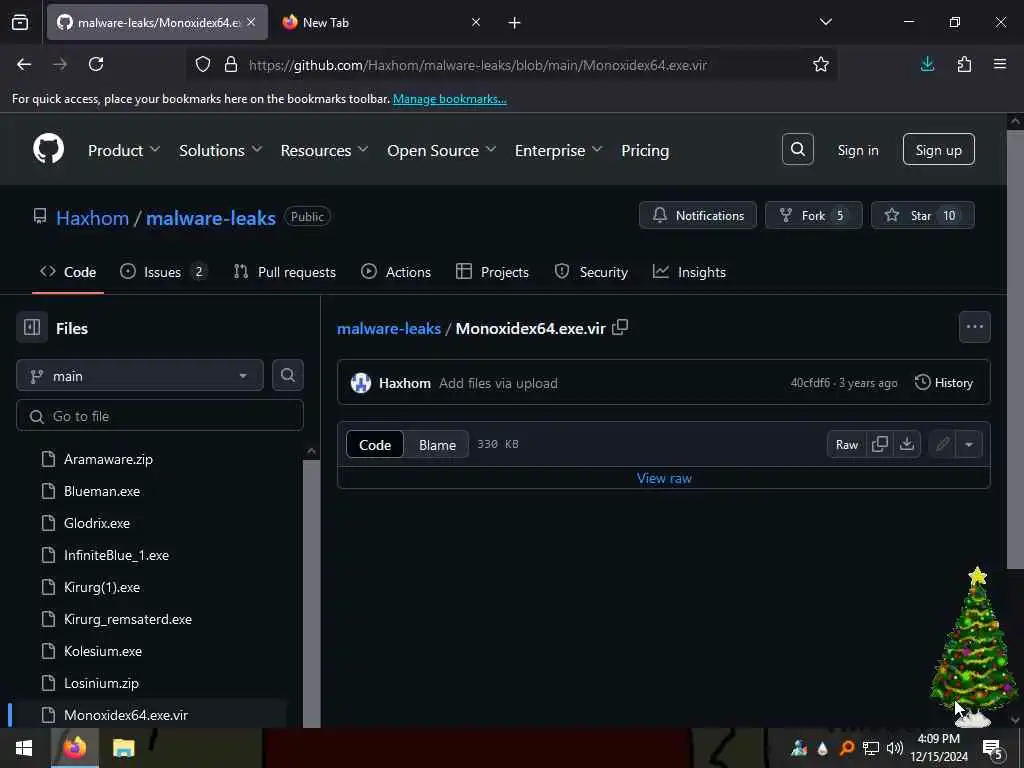1024x768 pixels.
Task: Click Manage bookmarks link
Action: (x=449, y=99)
